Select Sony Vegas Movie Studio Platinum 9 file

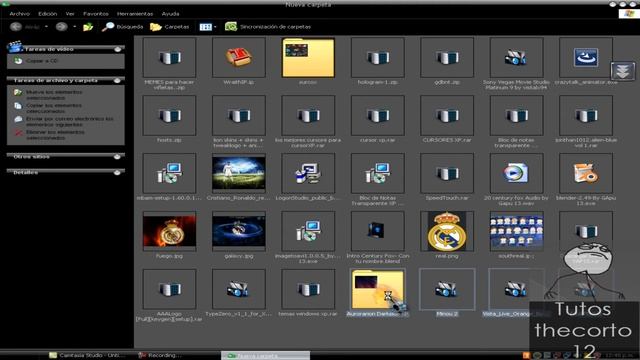516,58
